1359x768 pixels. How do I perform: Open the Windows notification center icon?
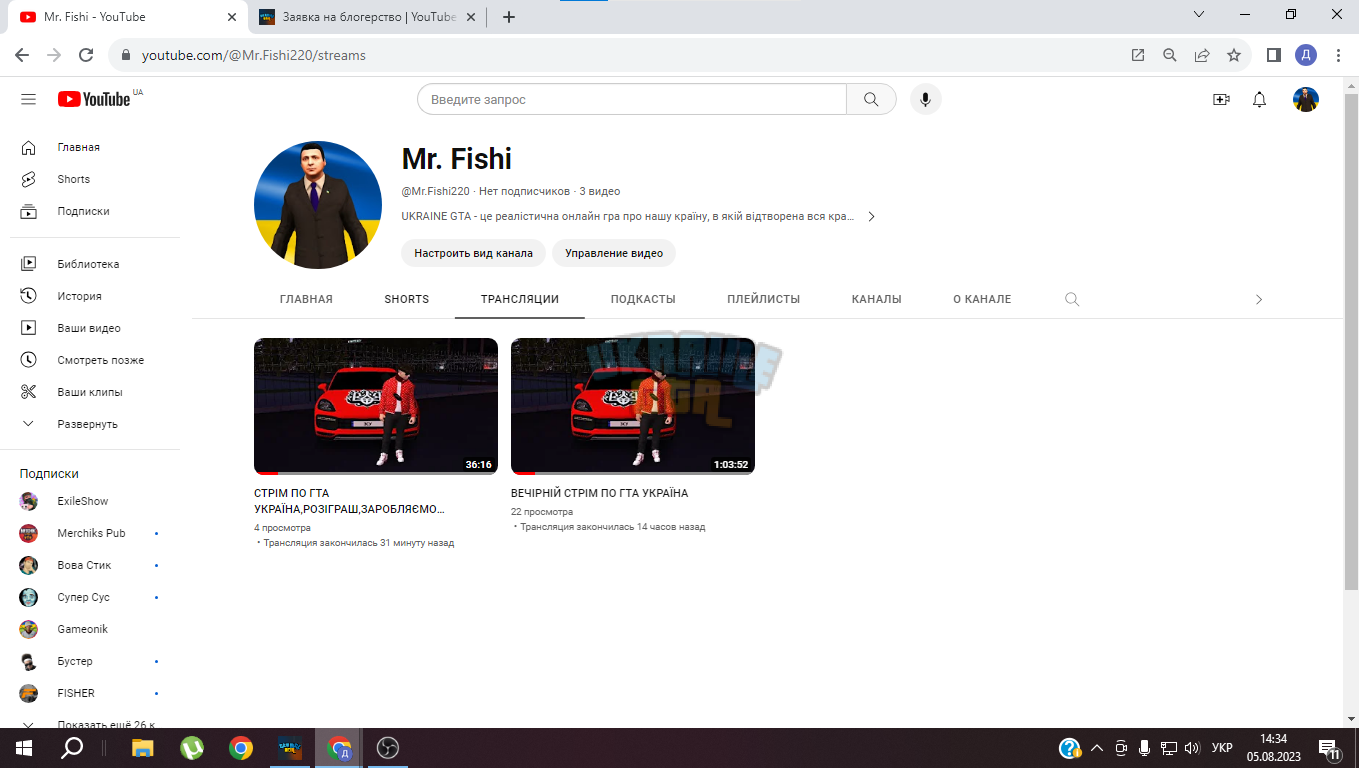1331,748
